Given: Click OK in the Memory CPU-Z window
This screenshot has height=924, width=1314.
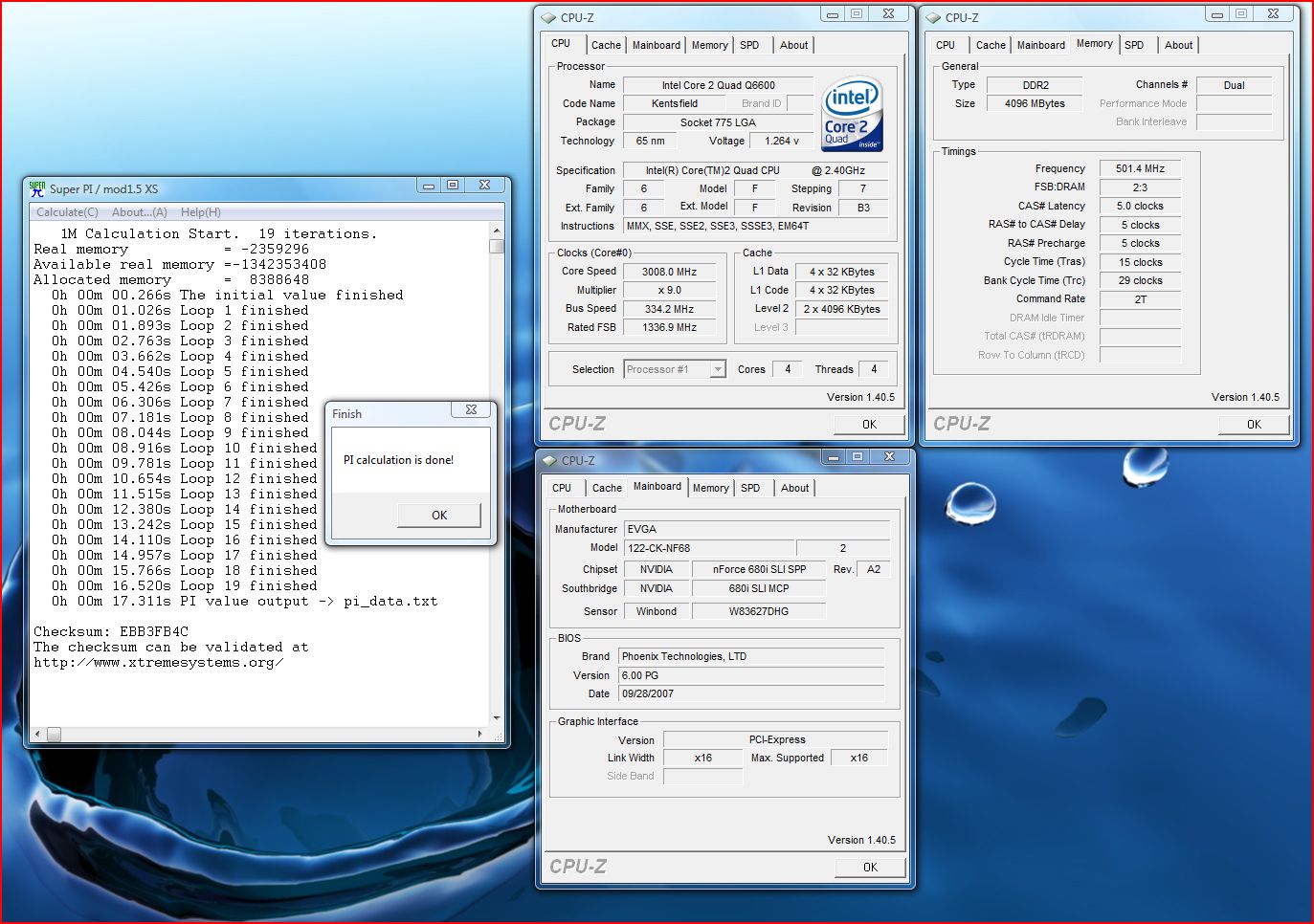Looking at the screenshot, I should click(x=1254, y=425).
